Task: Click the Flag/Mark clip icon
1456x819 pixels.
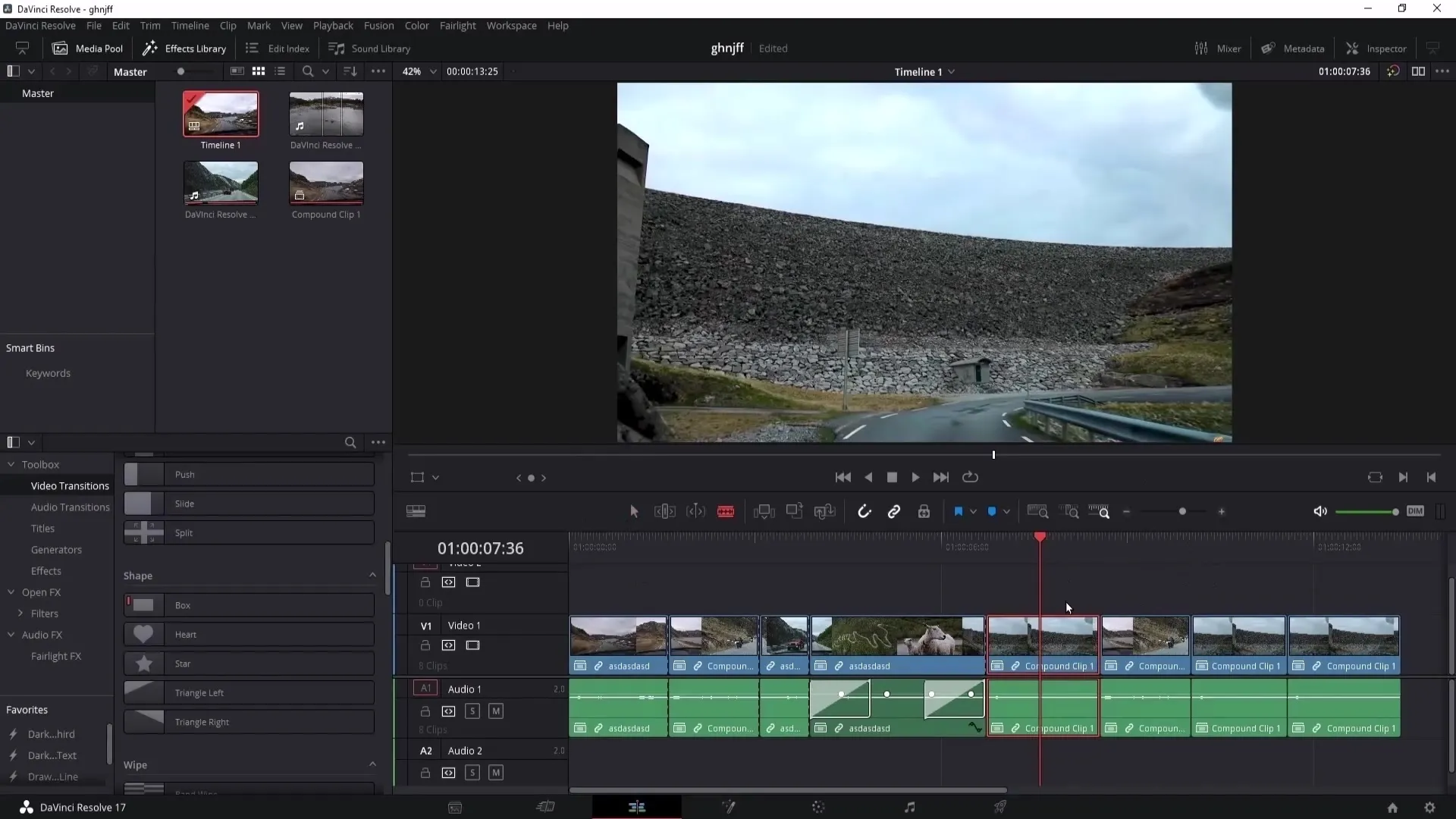Action: pyautogui.click(x=957, y=511)
